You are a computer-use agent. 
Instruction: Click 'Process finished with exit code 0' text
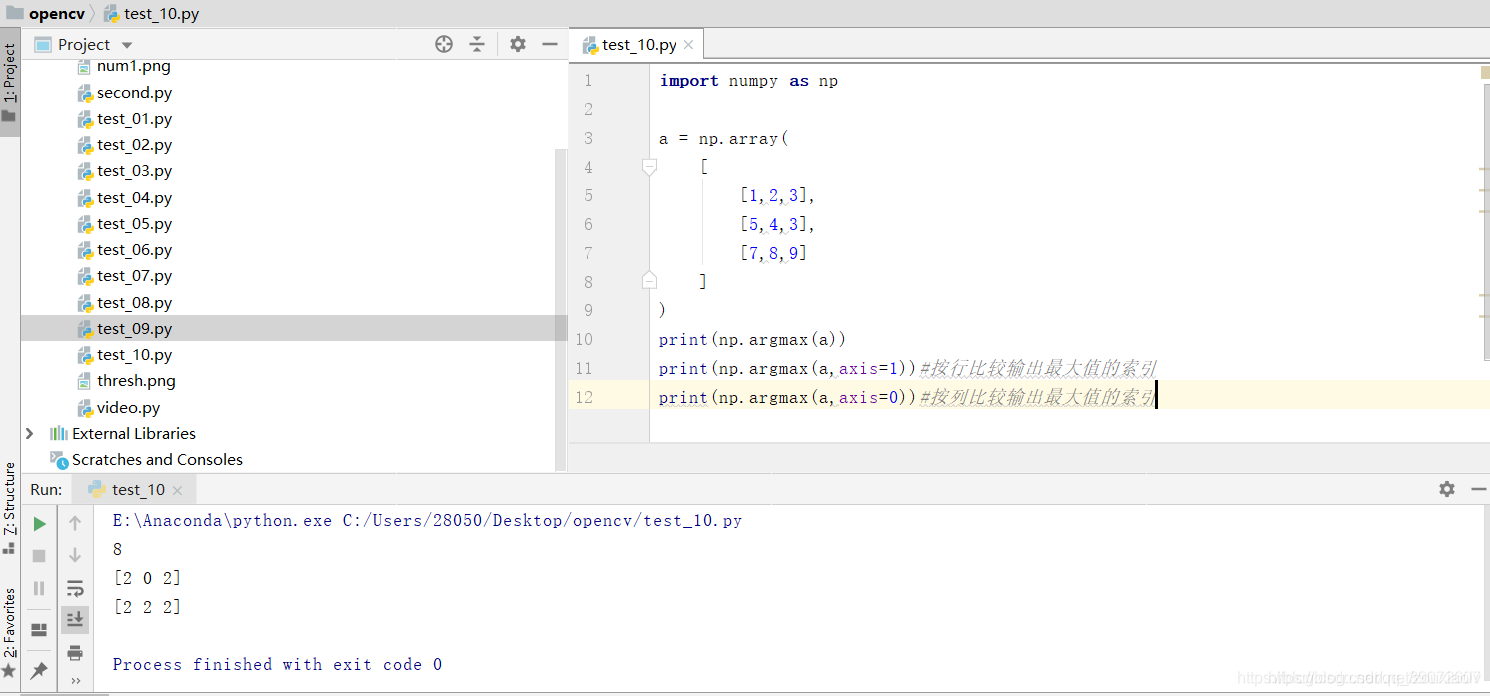(277, 664)
